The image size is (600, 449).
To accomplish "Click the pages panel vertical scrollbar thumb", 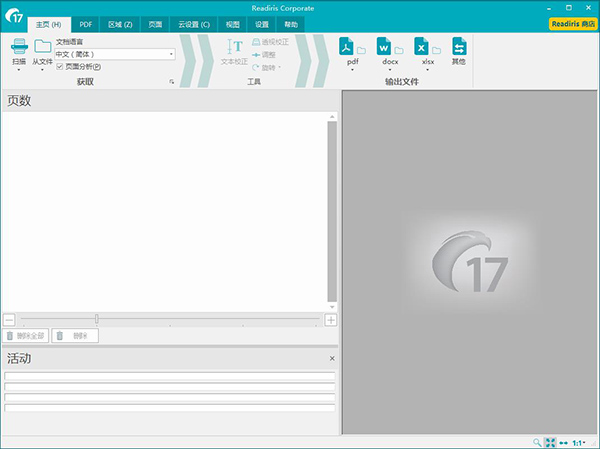I will coord(332,212).
